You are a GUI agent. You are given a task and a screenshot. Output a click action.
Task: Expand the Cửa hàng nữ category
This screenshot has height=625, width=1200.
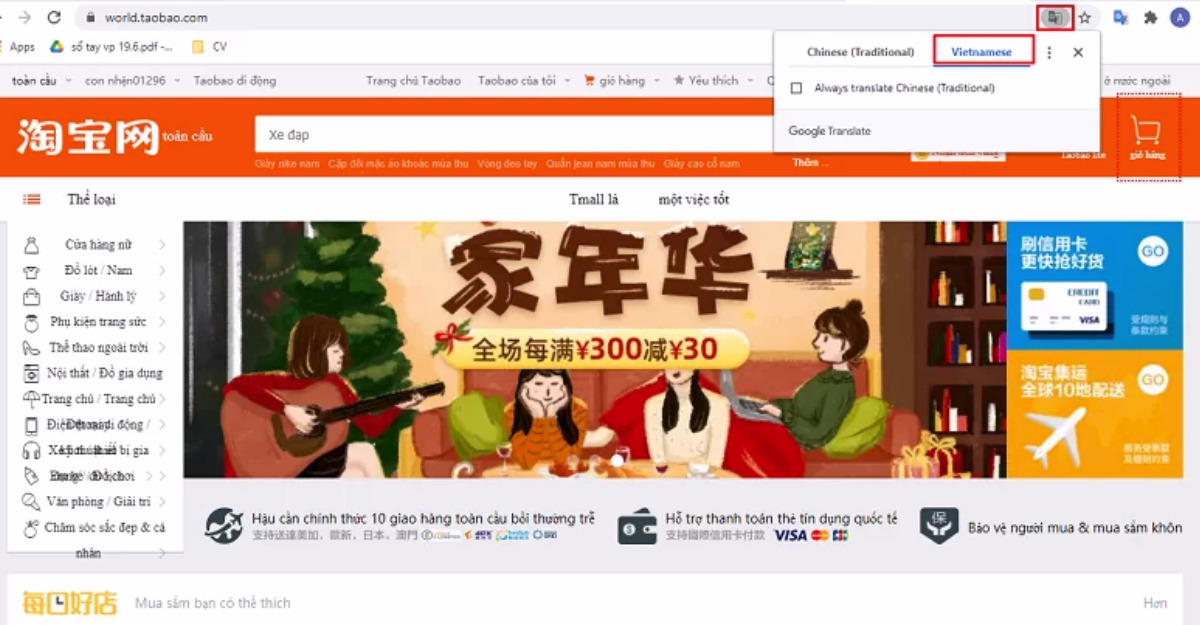[x=98, y=244]
